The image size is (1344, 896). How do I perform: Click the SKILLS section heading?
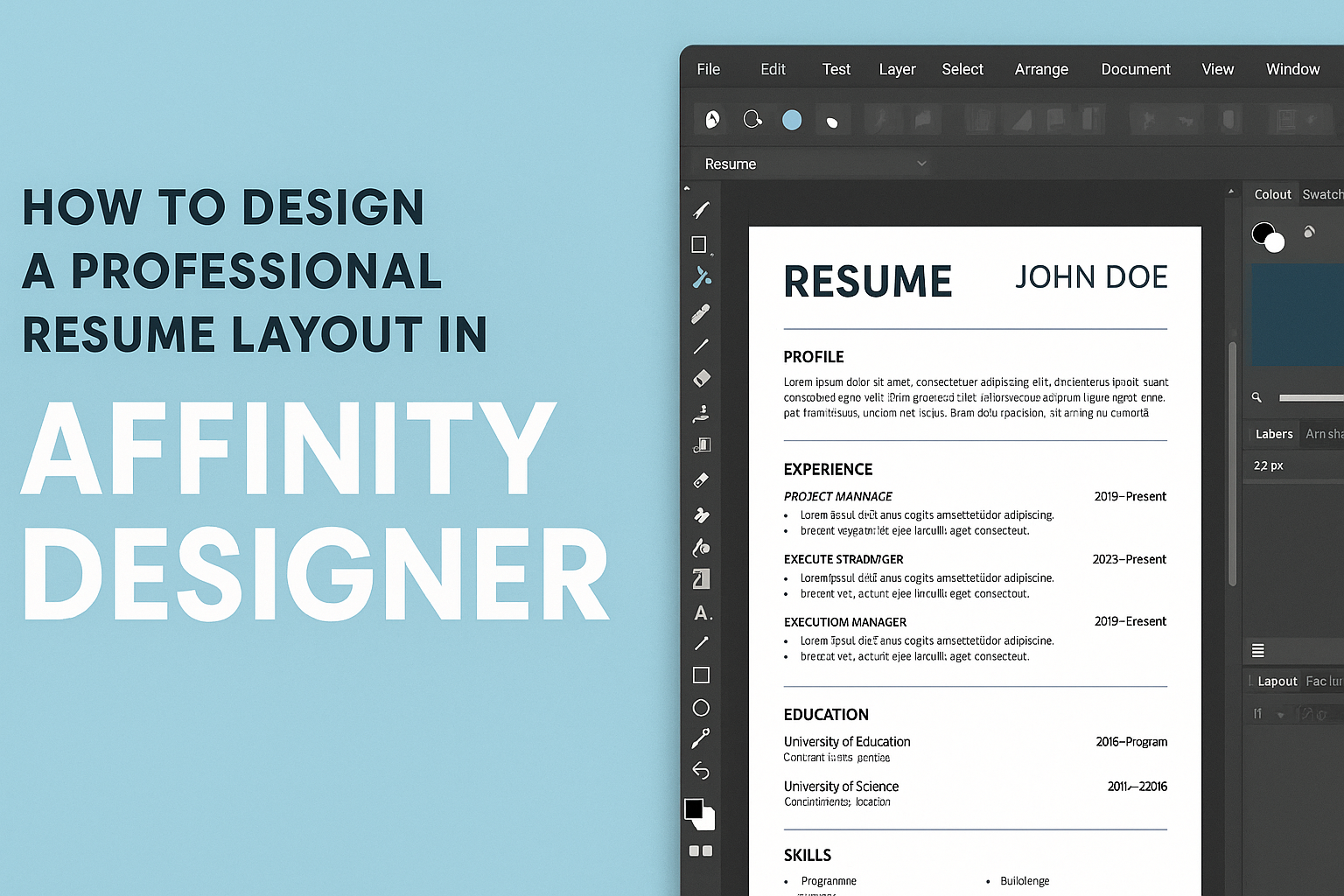808,855
